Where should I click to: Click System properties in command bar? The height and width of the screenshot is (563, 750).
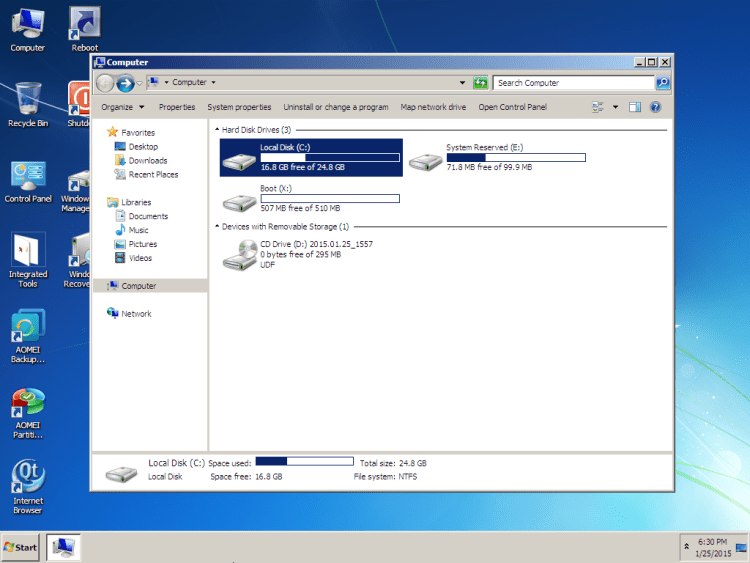[239, 107]
